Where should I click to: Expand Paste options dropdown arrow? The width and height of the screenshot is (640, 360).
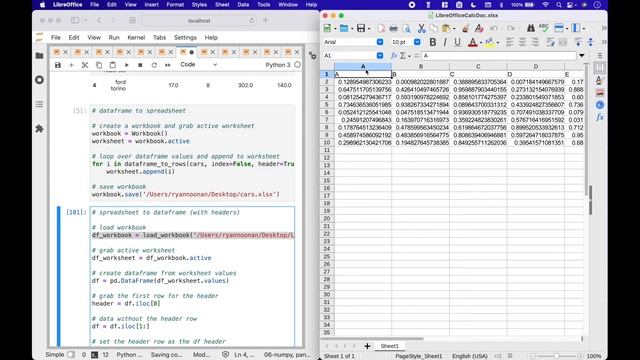(454, 29)
